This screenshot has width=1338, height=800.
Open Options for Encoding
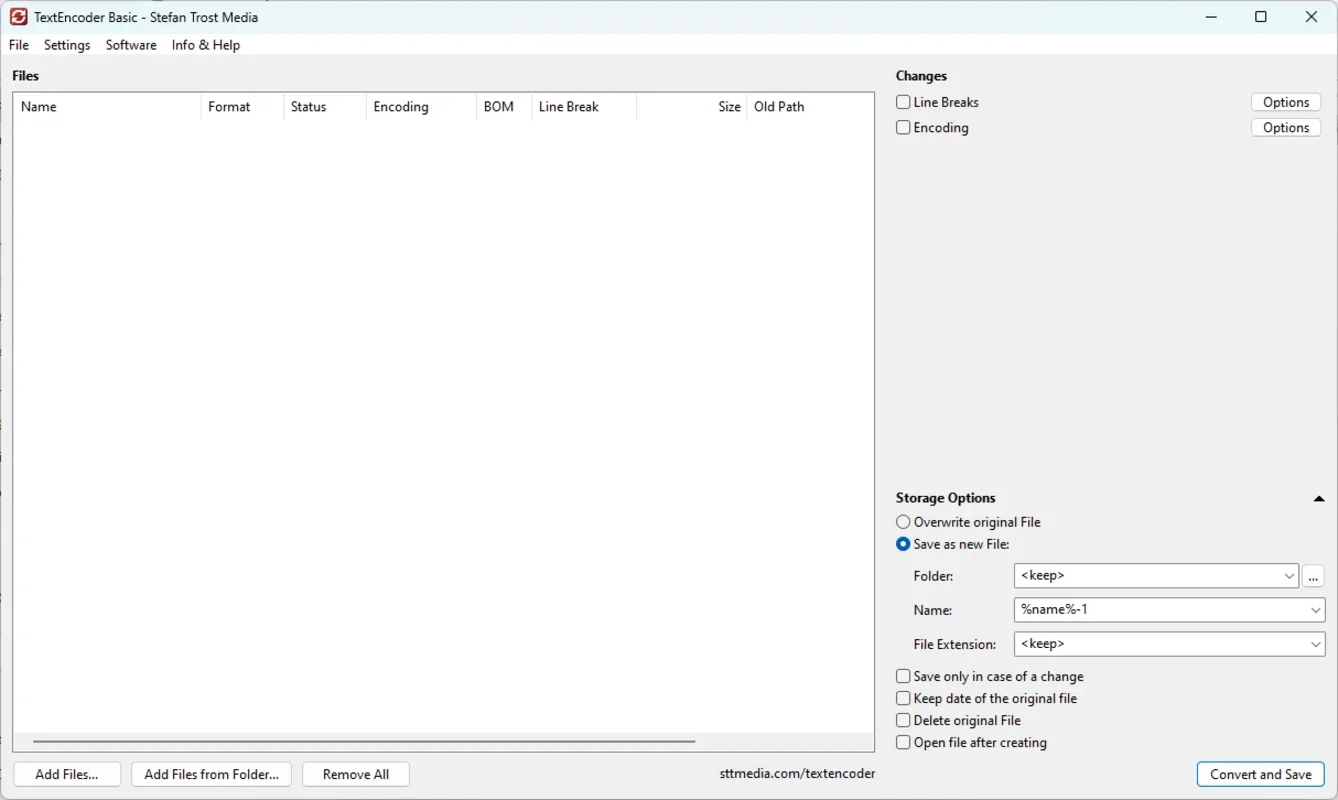click(1286, 128)
